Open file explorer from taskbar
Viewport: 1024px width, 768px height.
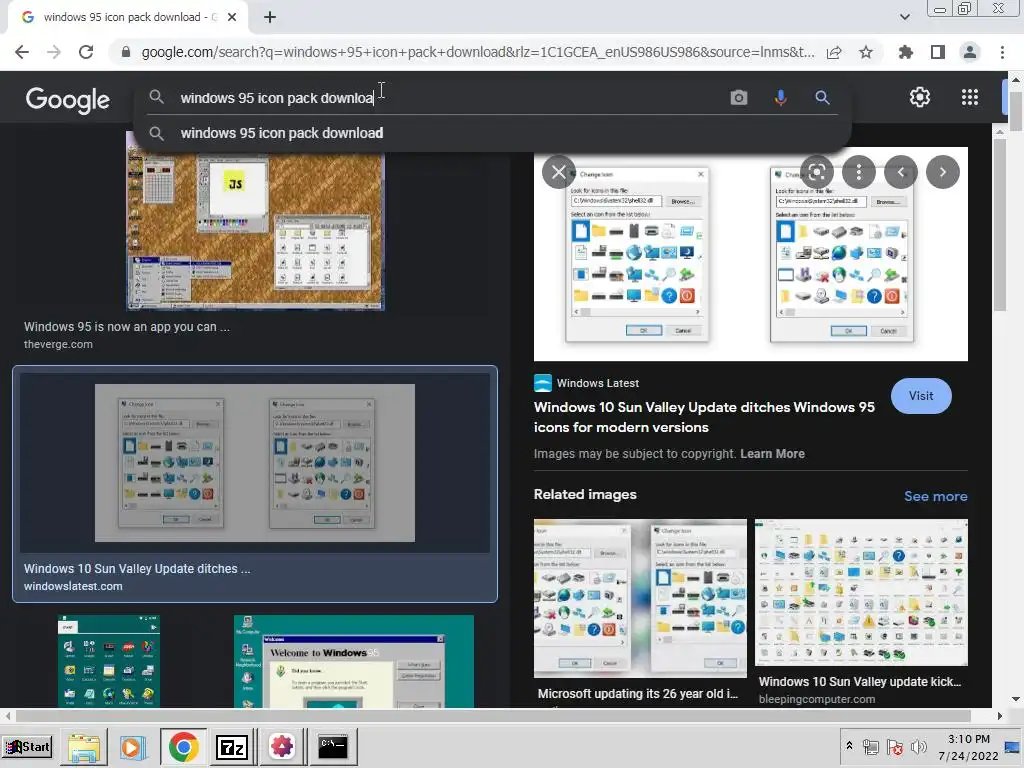pos(84,747)
